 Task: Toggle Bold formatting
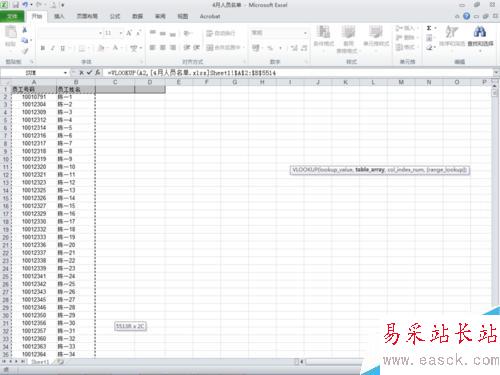pyautogui.click(x=43, y=48)
